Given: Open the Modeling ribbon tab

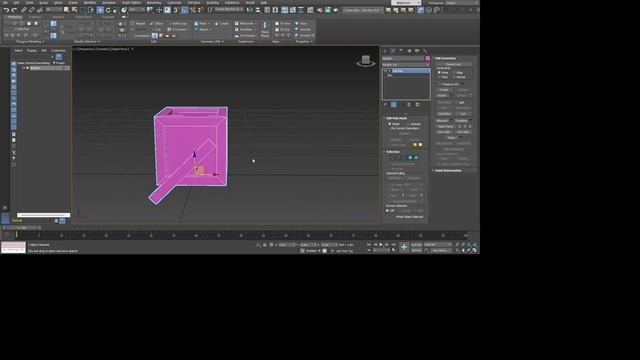Looking at the screenshot, I should point(14,17).
